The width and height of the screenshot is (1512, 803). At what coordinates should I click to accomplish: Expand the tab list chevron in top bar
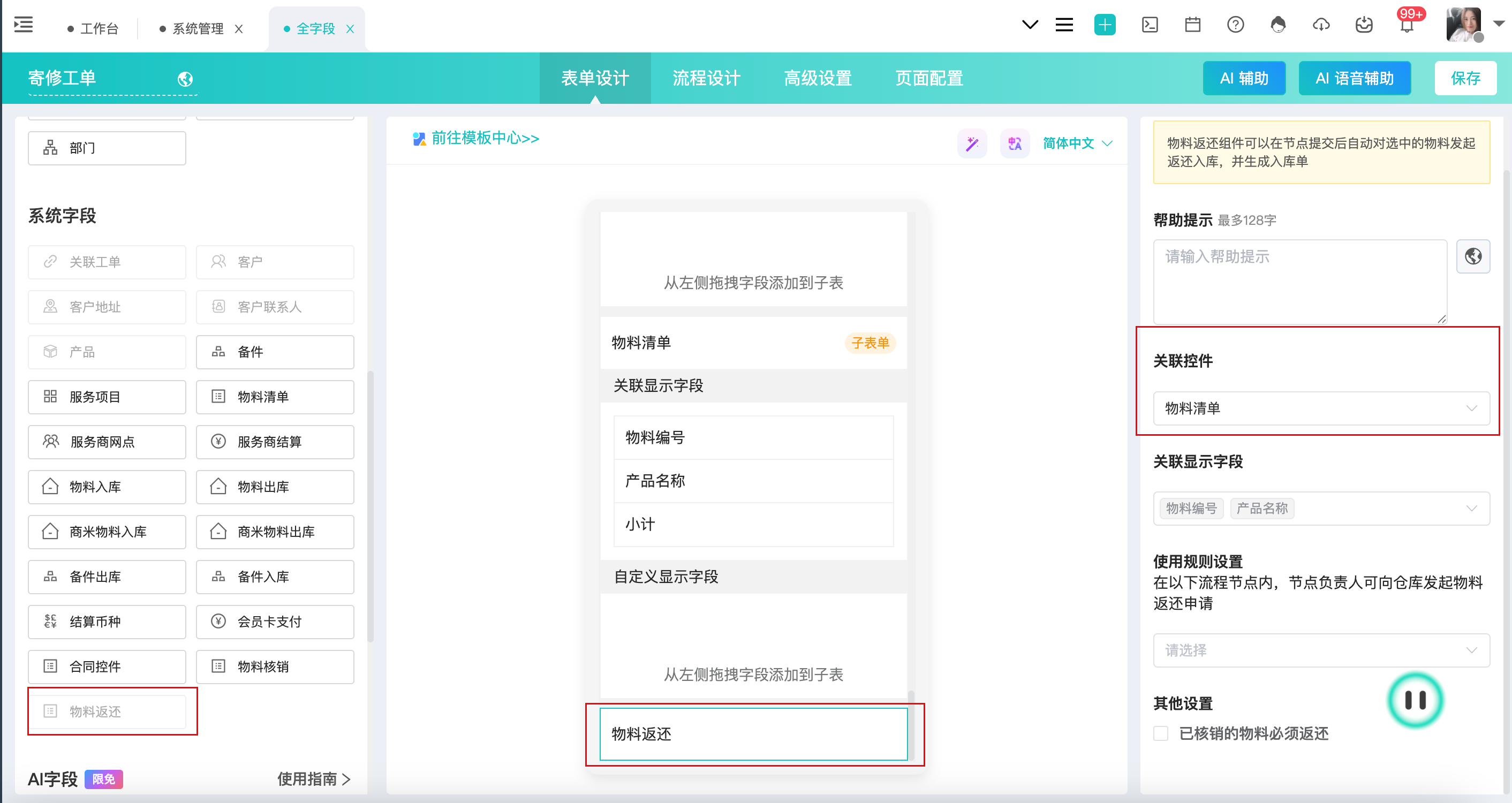[1030, 25]
